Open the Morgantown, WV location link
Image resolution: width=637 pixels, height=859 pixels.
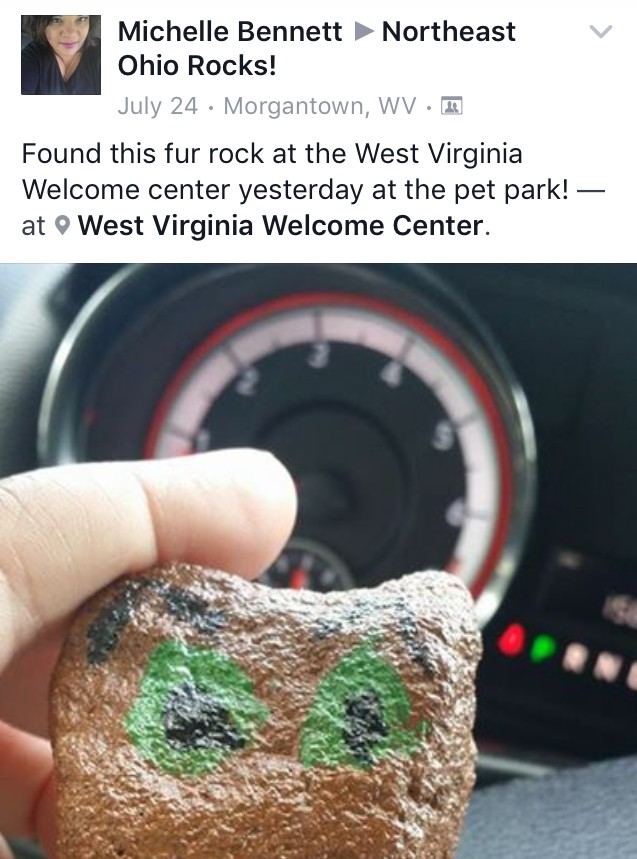point(320,105)
